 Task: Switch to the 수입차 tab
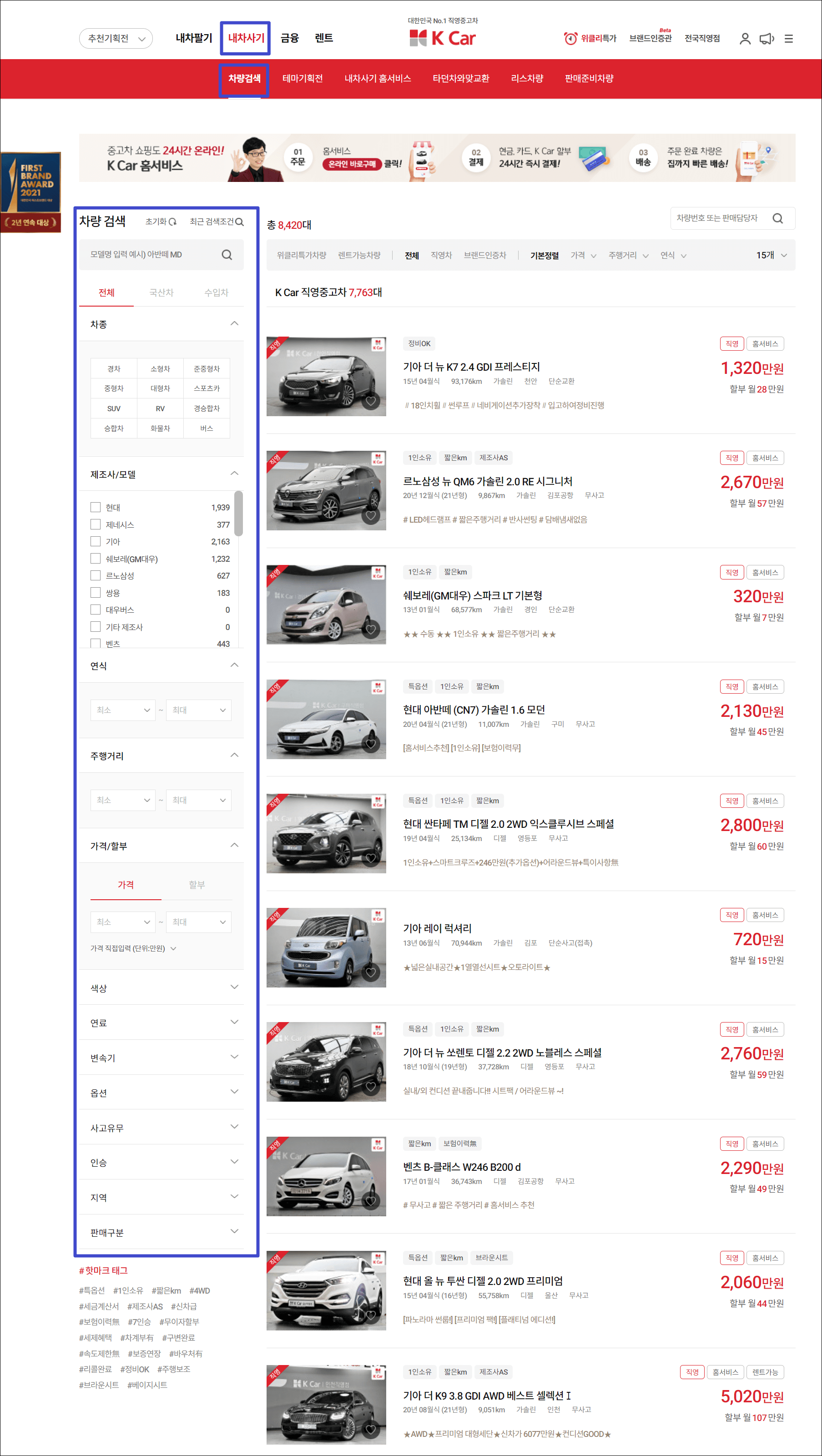[216, 292]
